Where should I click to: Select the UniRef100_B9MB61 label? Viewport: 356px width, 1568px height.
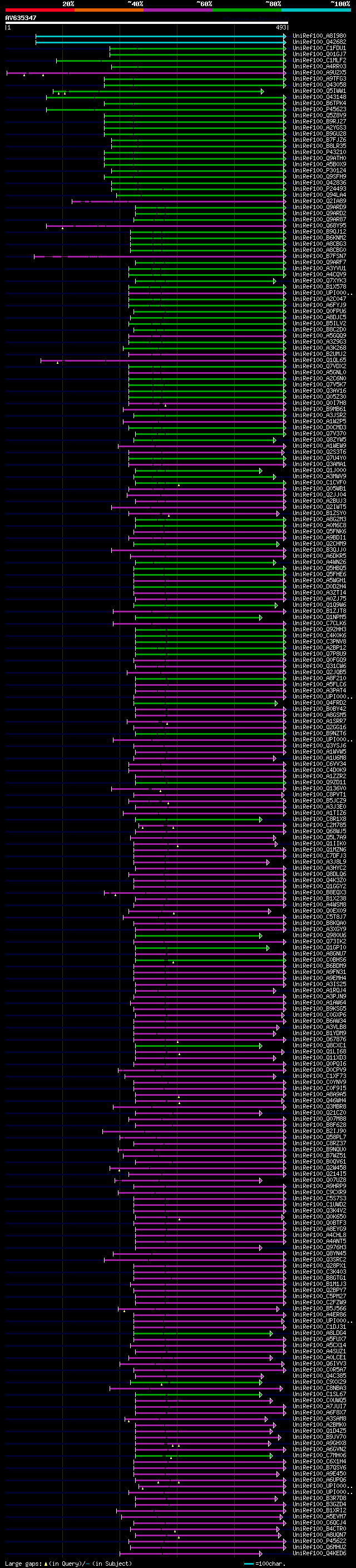pos(319,409)
